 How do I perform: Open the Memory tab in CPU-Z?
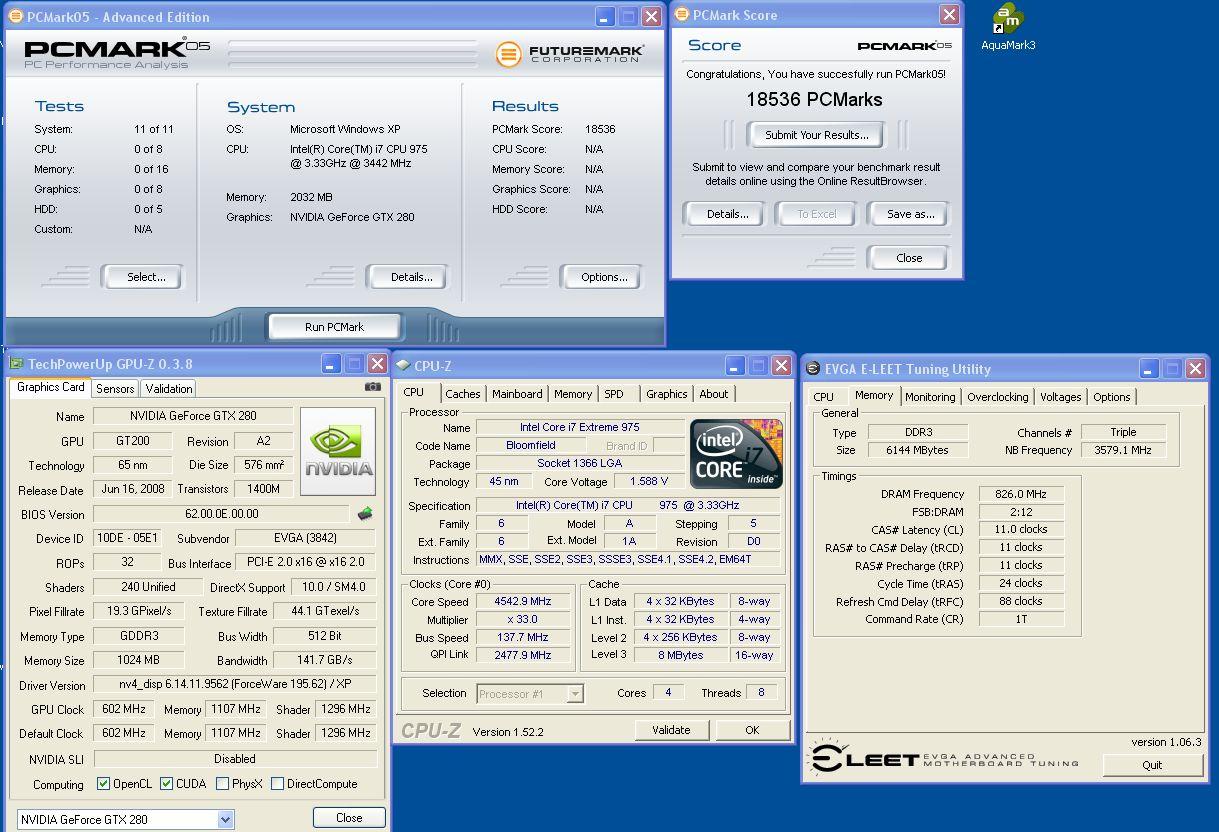pyautogui.click(x=573, y=394)
